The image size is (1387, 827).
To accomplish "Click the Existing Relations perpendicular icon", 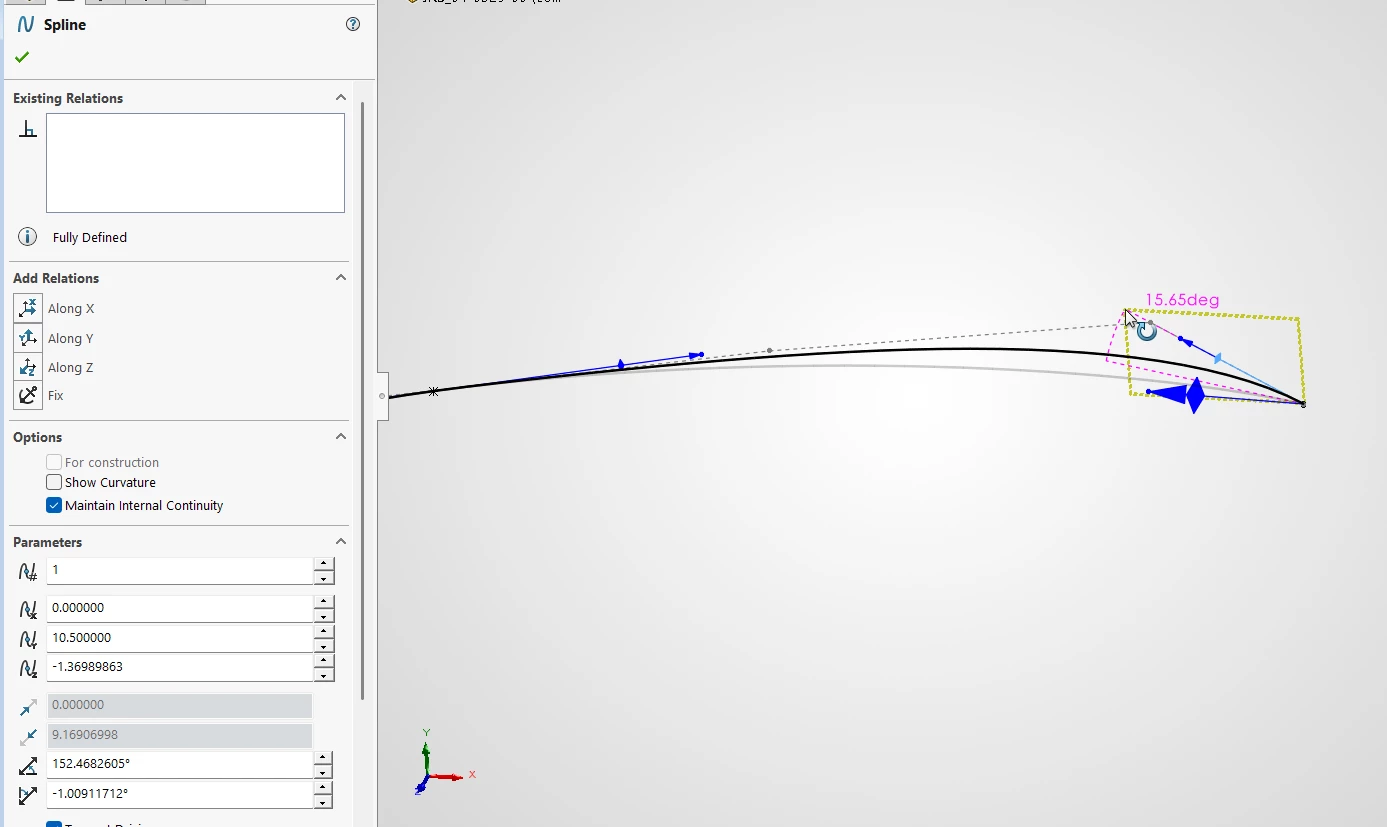I will coord(28,128).
